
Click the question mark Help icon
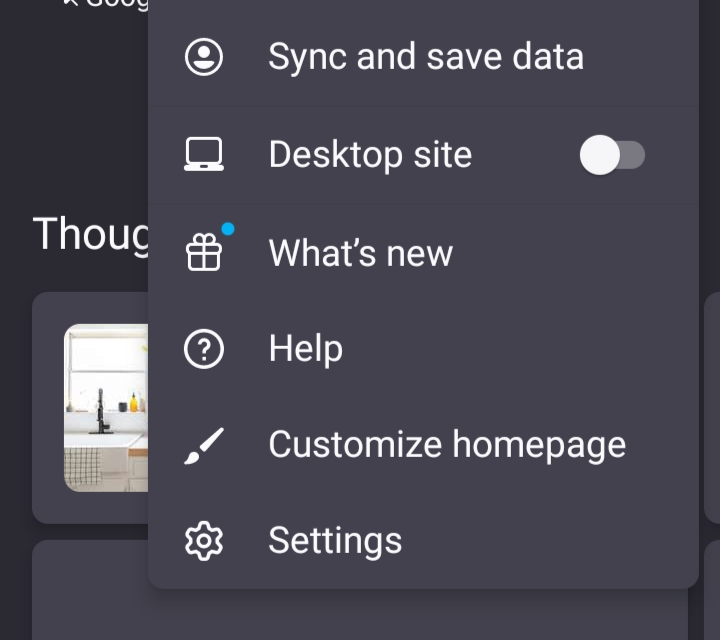(204, 350)
